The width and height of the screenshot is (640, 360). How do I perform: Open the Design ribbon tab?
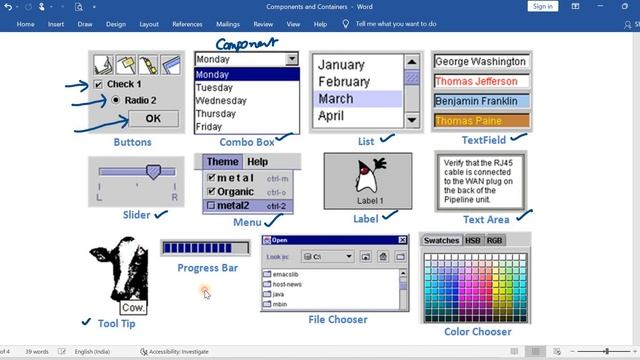click(116, 24)
